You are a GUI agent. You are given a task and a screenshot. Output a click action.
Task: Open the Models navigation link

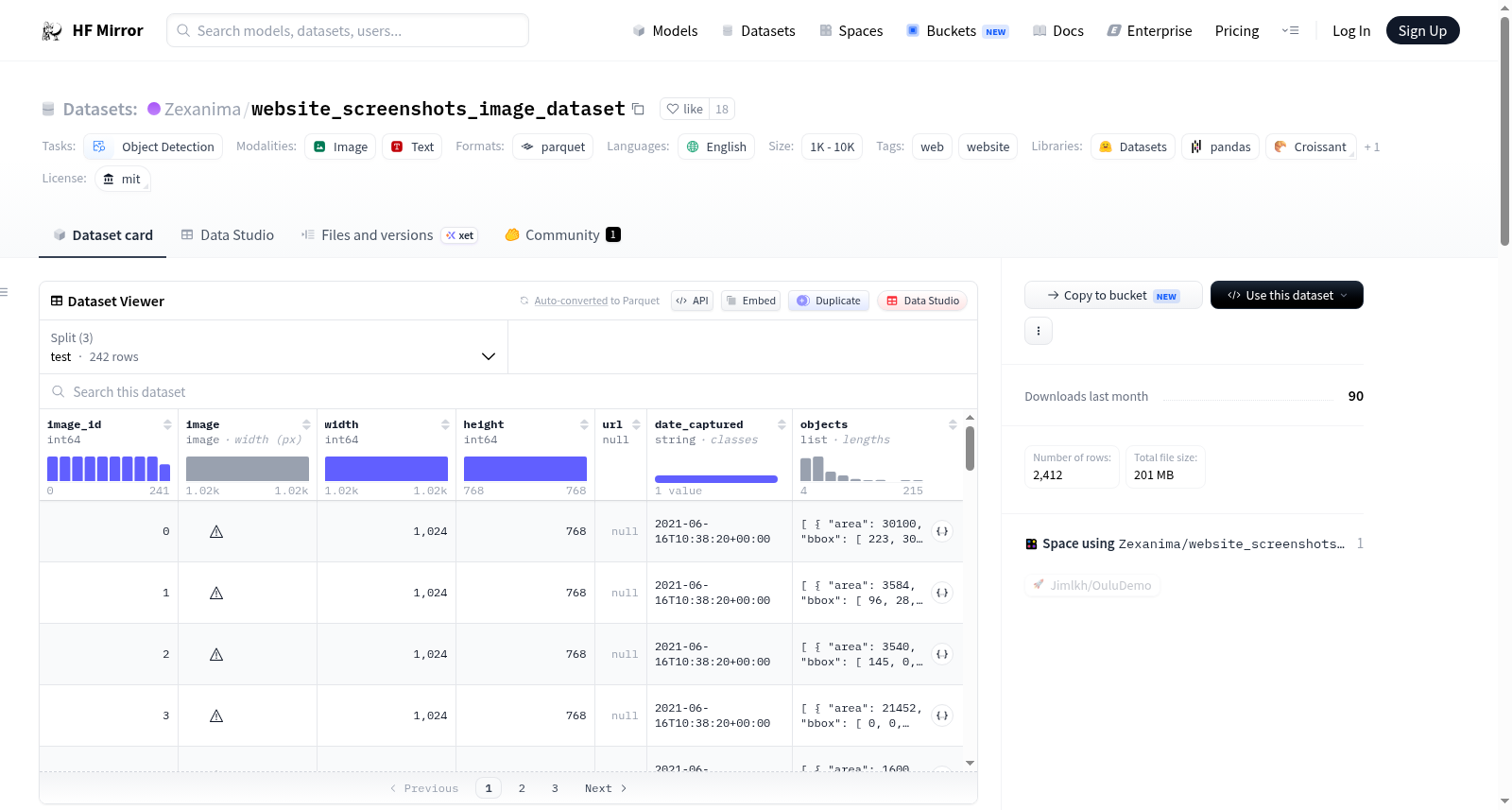(x=665, y=31)
